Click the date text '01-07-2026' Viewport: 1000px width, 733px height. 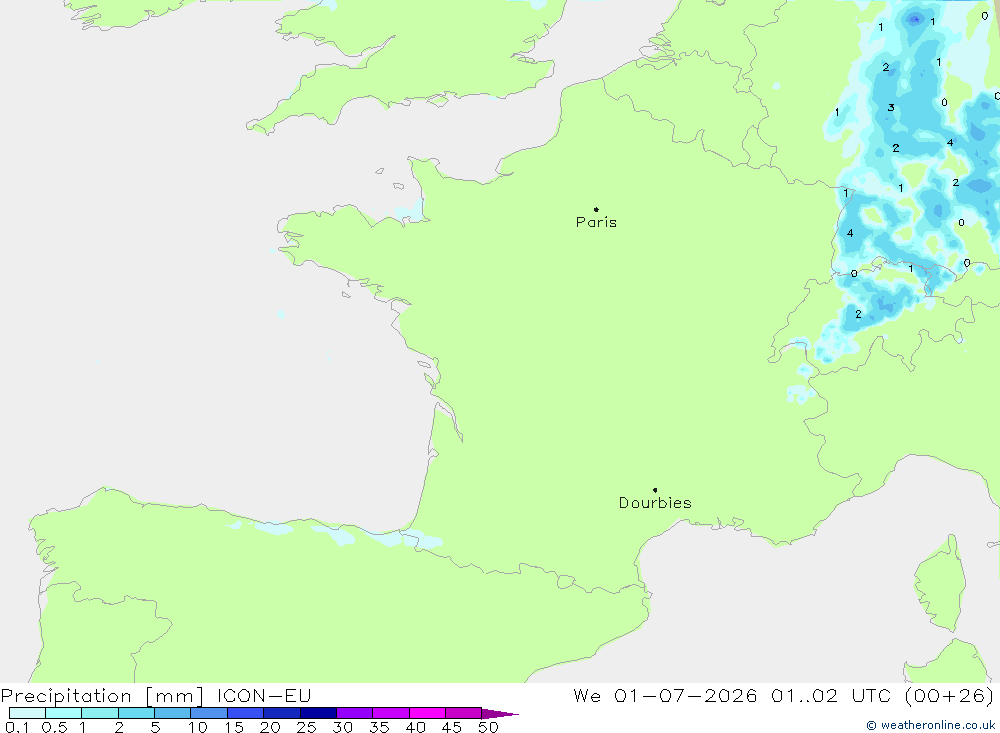click(686, 695)
